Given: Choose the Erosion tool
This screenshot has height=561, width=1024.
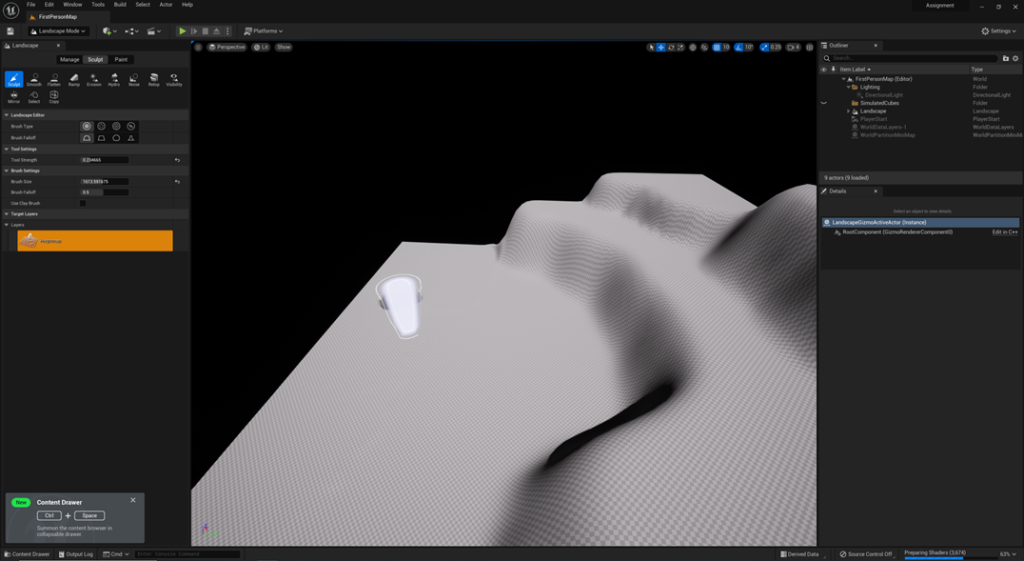Looking at the screenshot, I should (x=94, y=79).
